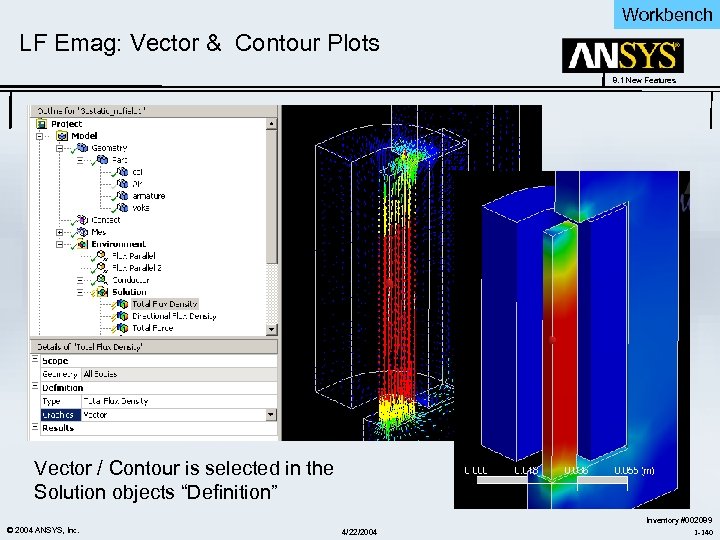
Task: Collapse the Conductor tree node
Action: click(80, 280)
